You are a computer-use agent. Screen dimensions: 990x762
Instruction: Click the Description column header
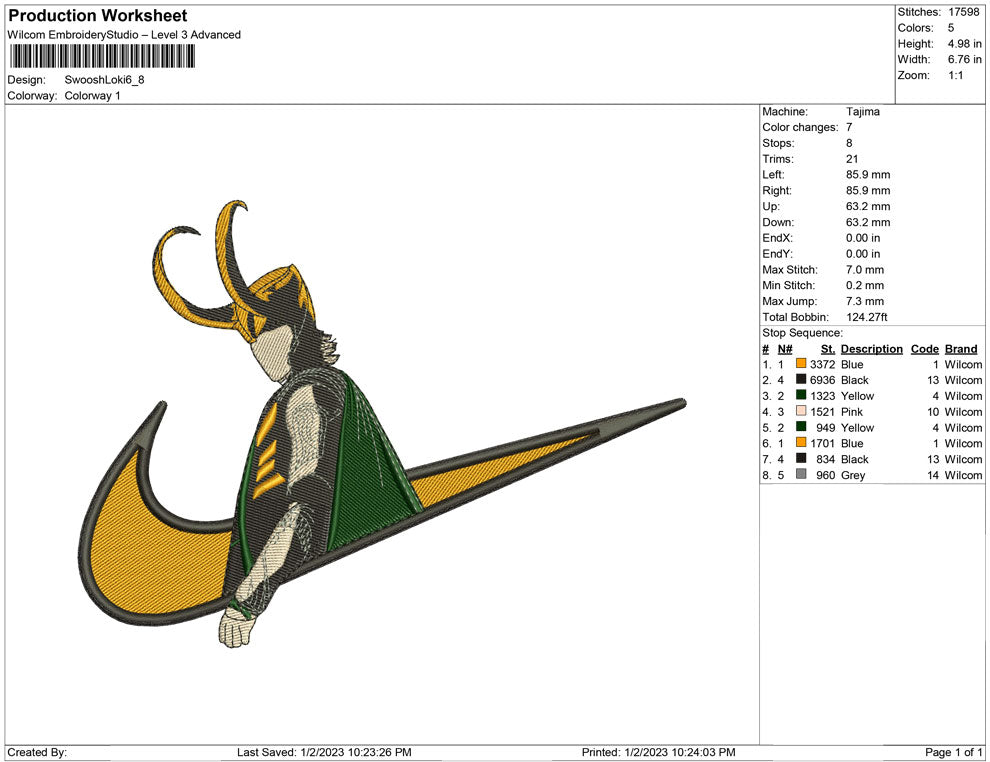871,349
